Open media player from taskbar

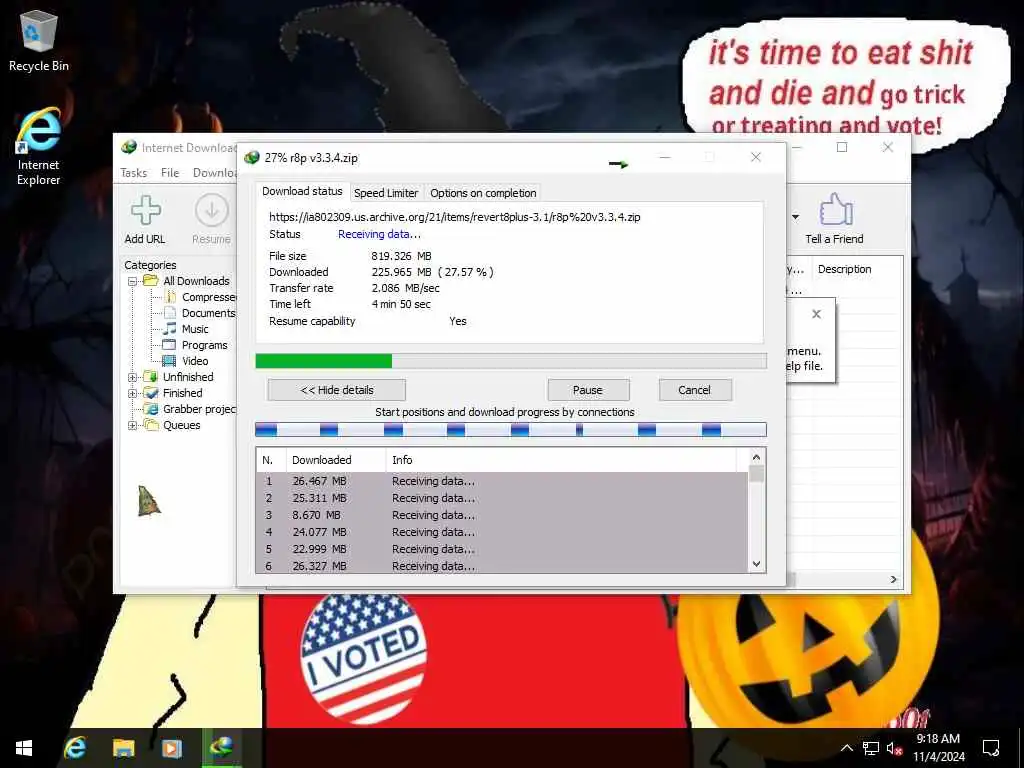[x=172, y=748]
